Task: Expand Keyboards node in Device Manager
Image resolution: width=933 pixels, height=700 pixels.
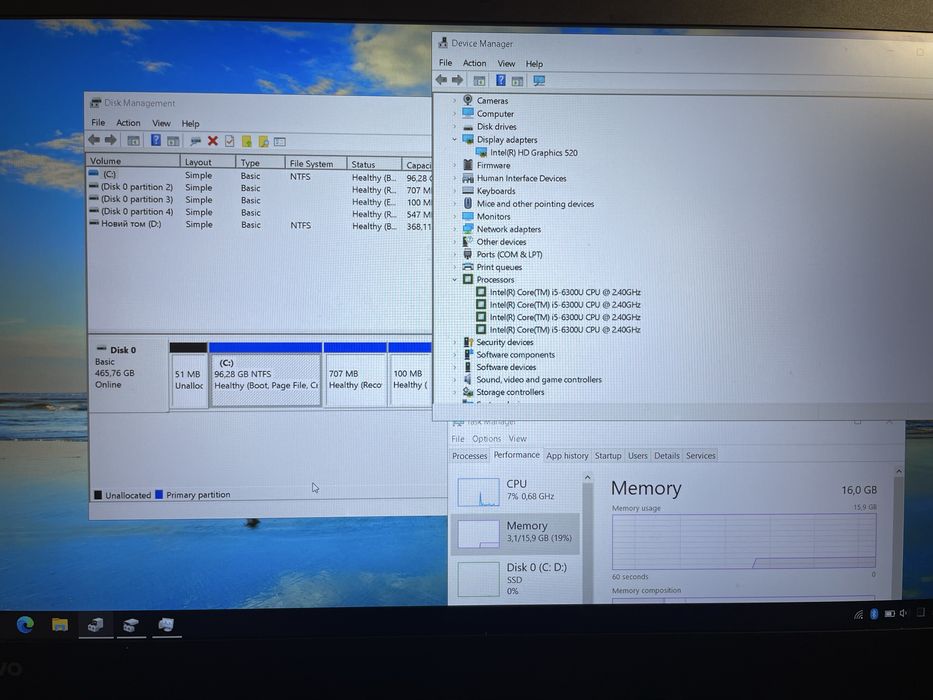Action: [454, 191]
